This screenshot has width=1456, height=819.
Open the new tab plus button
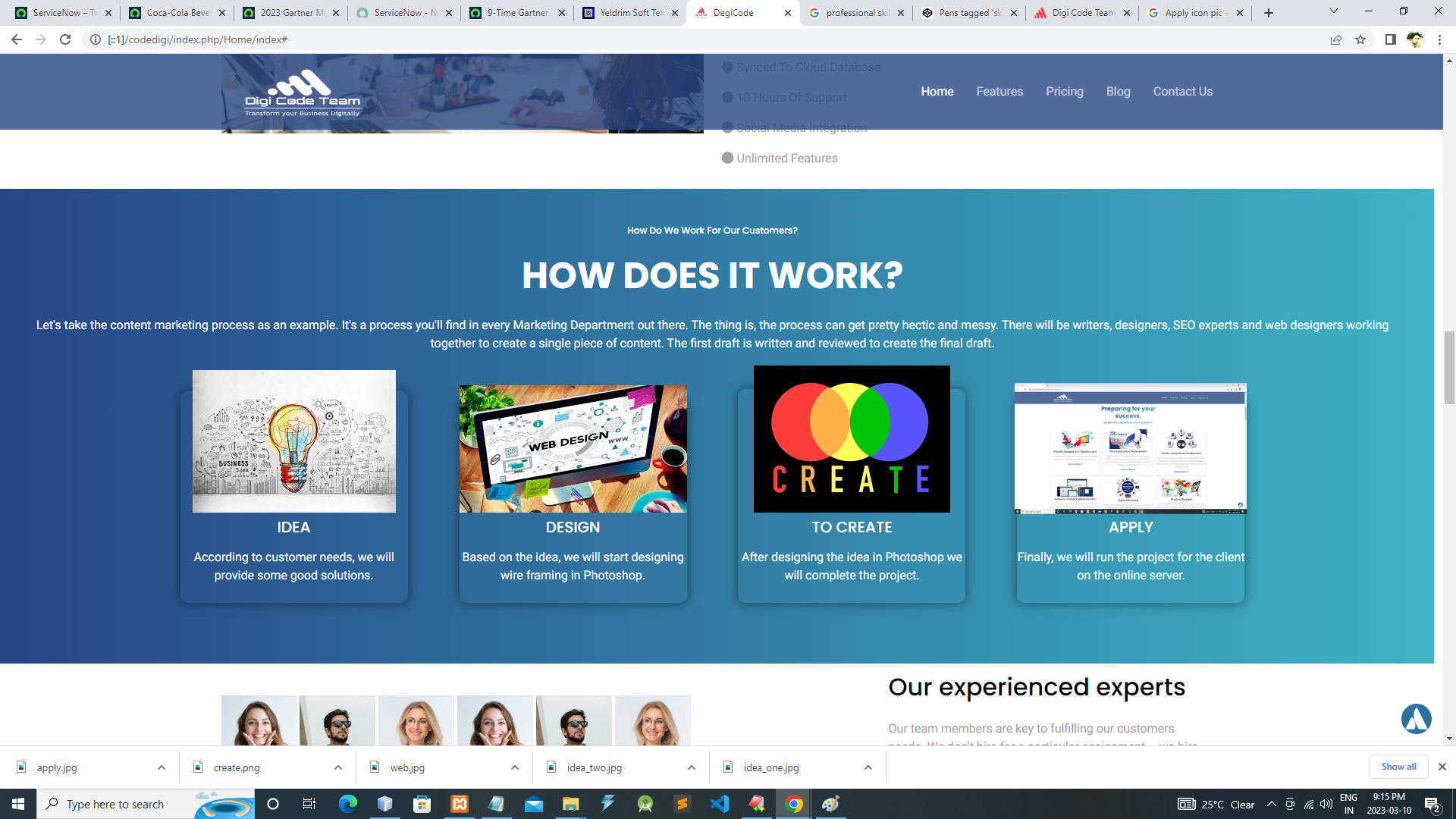[1269, 13]
